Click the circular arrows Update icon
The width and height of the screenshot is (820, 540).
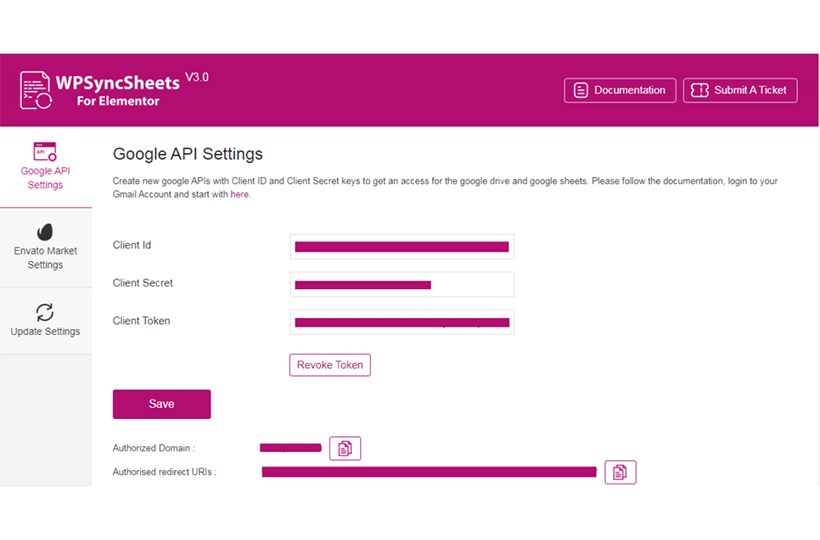[x=45, y=312]
